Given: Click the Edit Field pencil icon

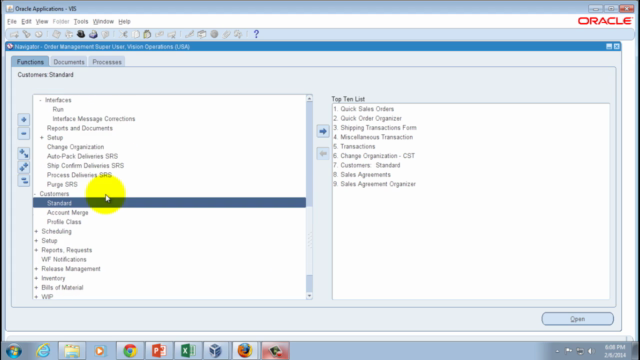Looking at the screenshot, I should coord(189,34).
